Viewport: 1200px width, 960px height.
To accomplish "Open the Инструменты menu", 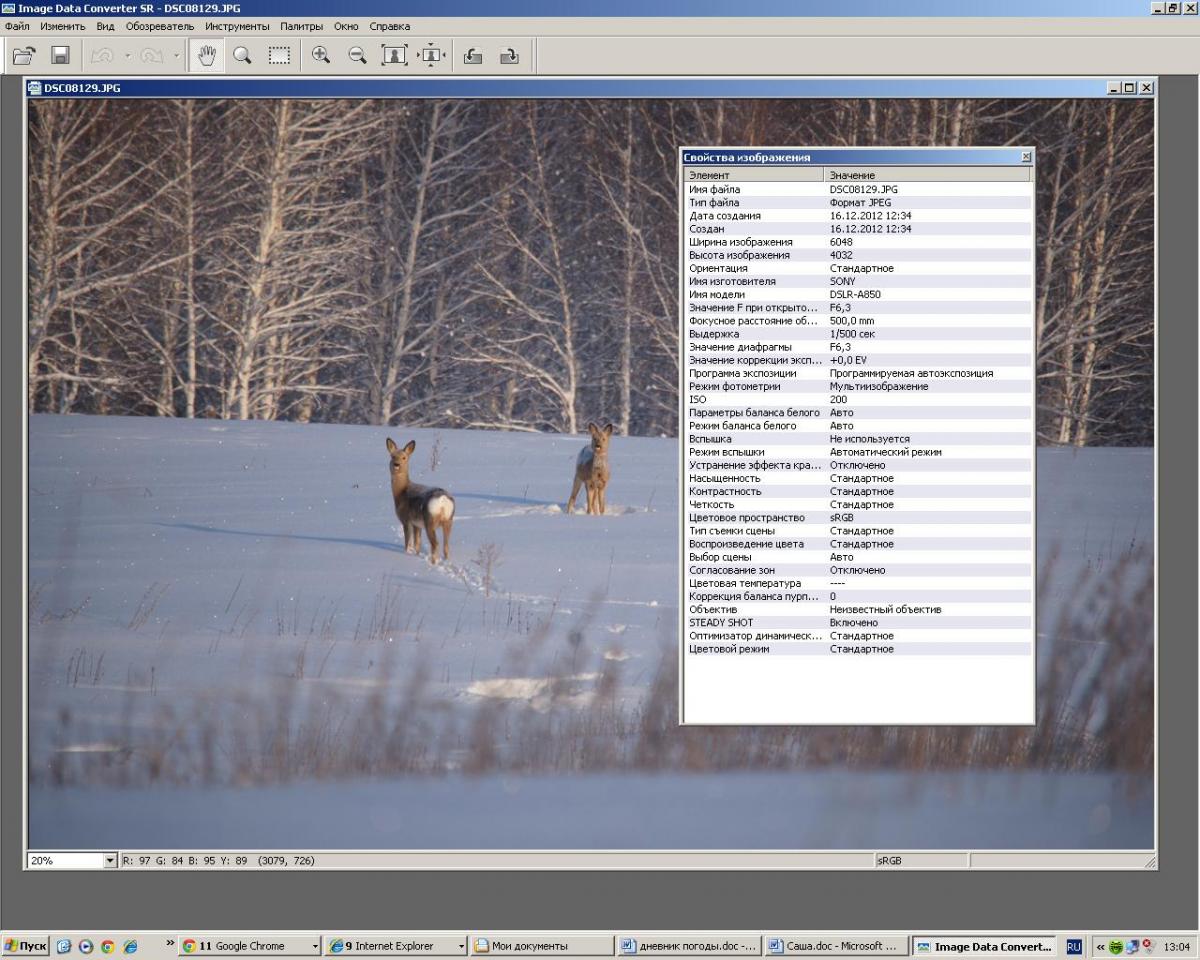I will pos(237,26).
